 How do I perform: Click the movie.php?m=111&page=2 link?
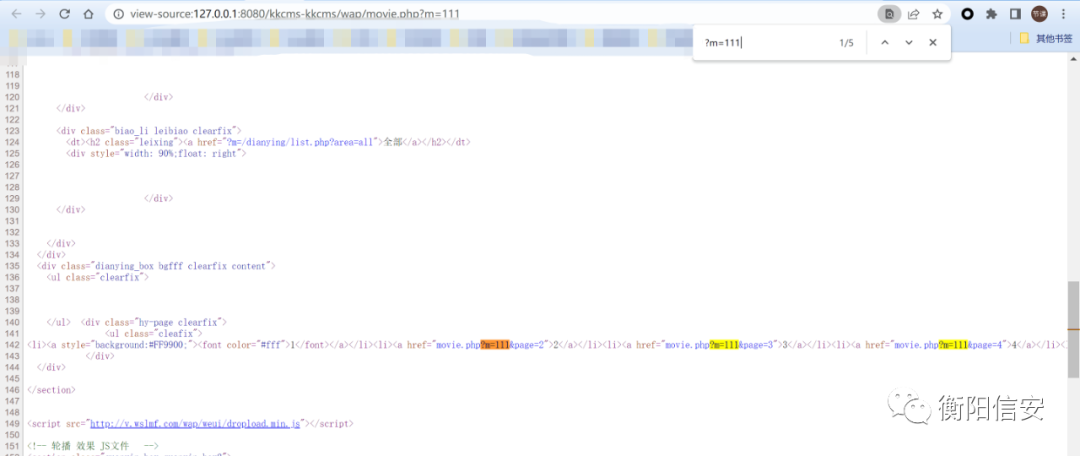(x=490, y=344)
